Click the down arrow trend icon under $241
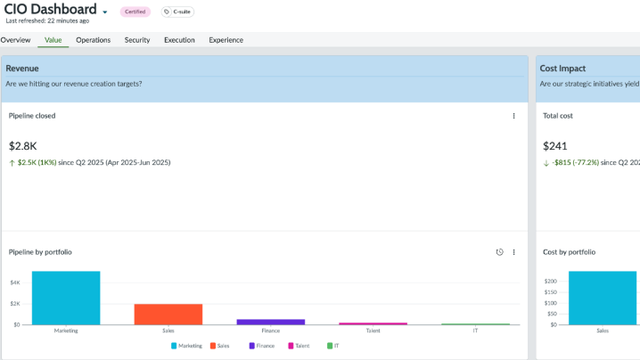 546,163
